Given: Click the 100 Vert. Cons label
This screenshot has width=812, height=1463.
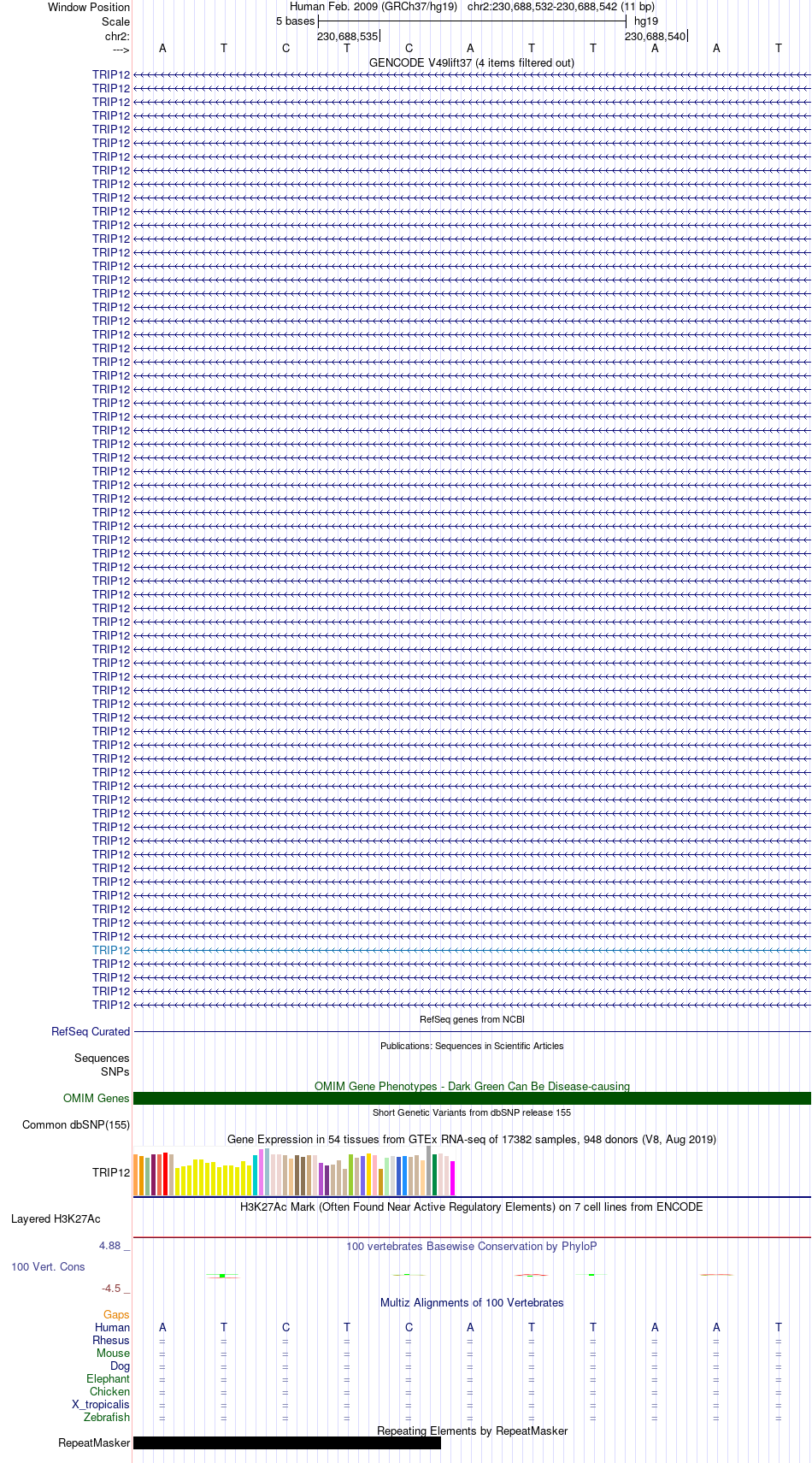Looking at the screenshot, I should point(48,1267).
